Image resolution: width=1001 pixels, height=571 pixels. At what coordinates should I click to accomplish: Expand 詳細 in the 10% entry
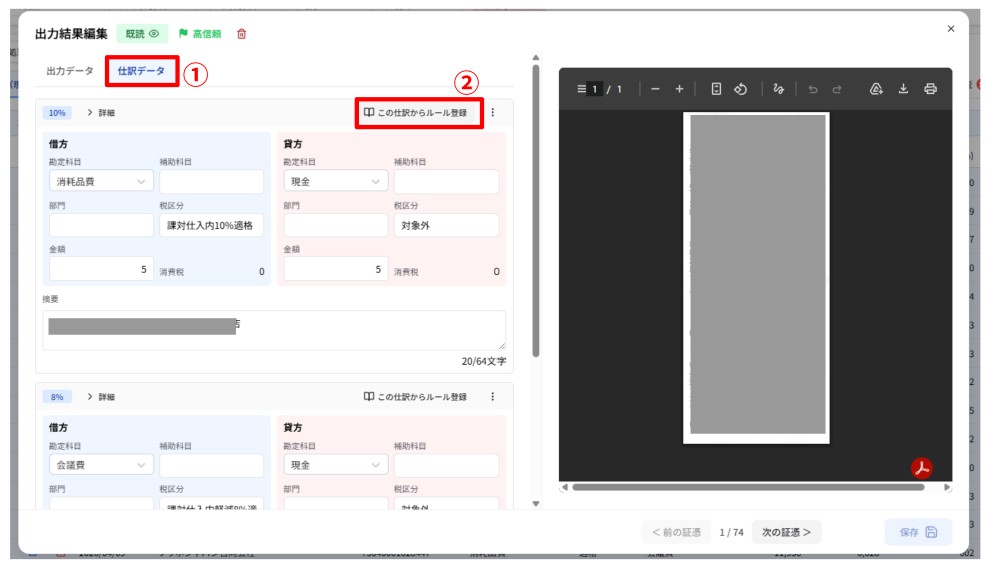[x=100, y=112]
